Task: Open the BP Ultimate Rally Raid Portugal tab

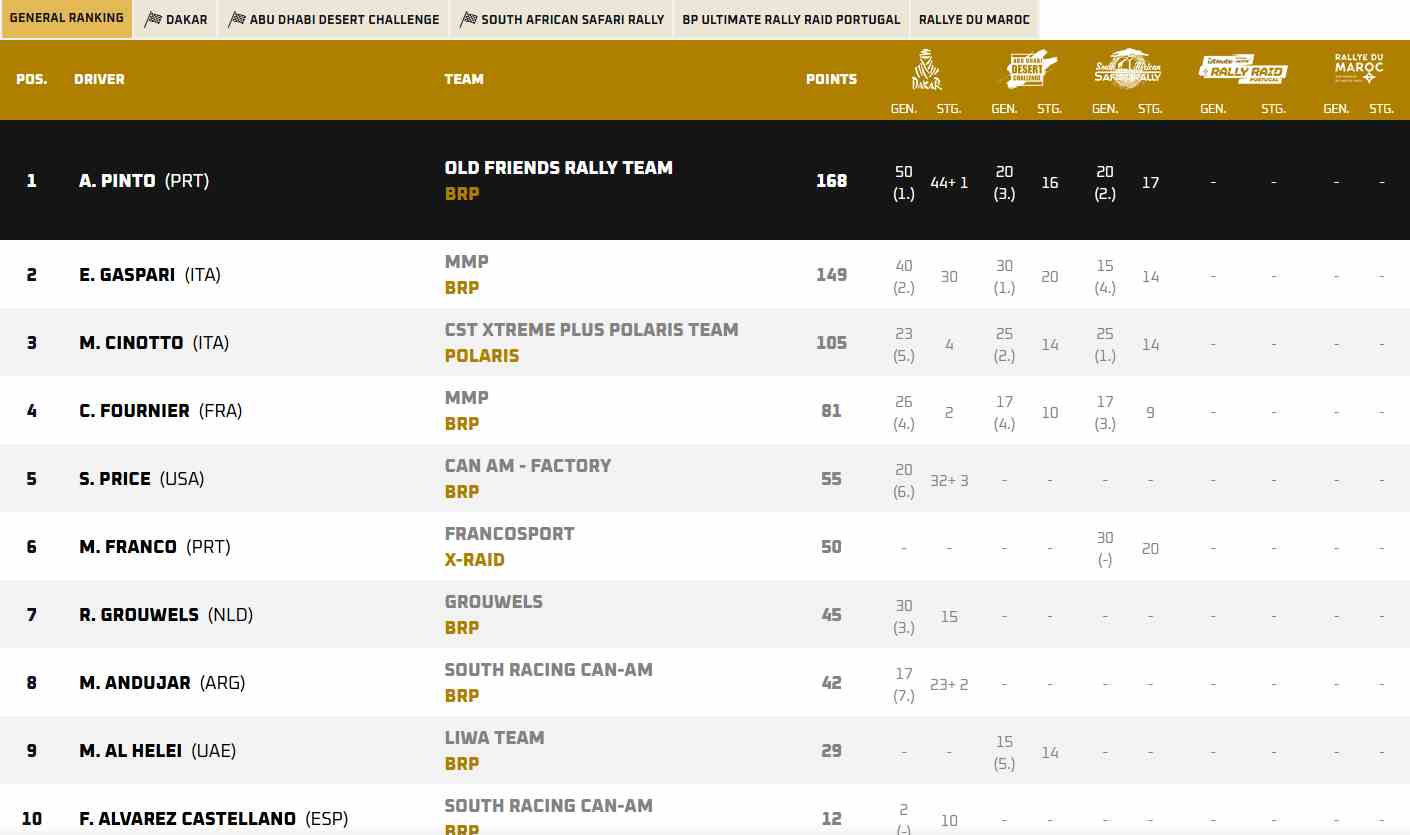Action: point(791,19)
